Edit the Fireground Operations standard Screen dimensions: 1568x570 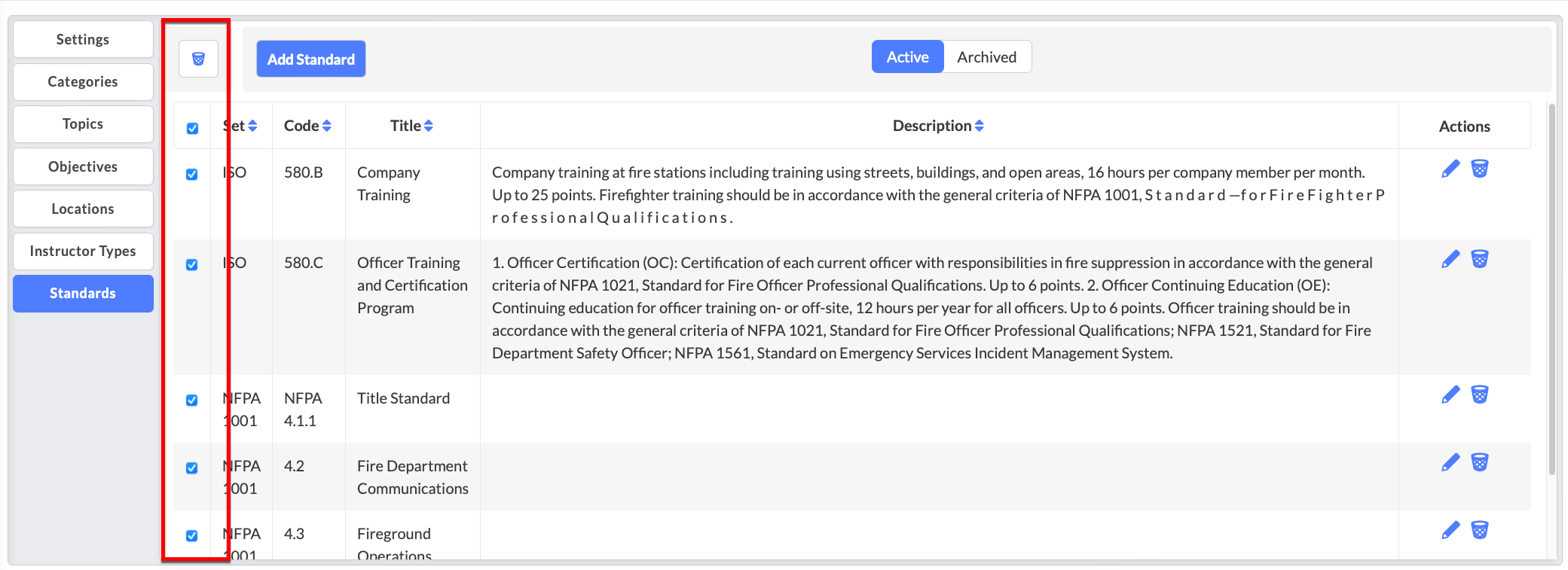1450,530
